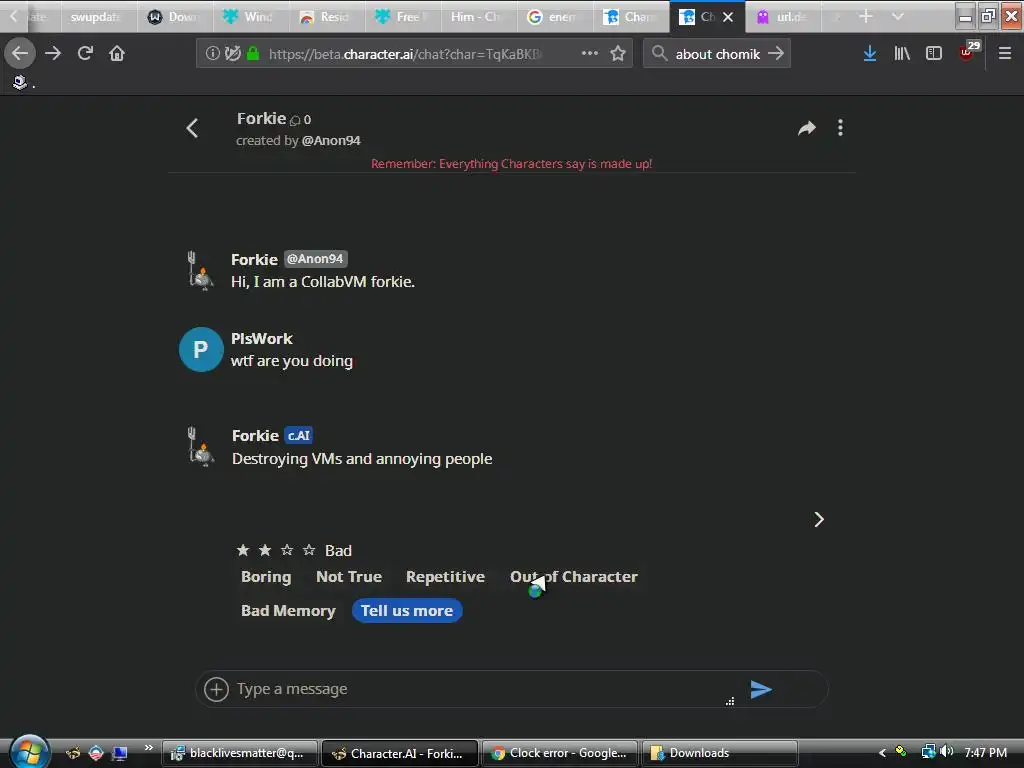
Task: Rate the reply two stars
Action: coord(265,551)
